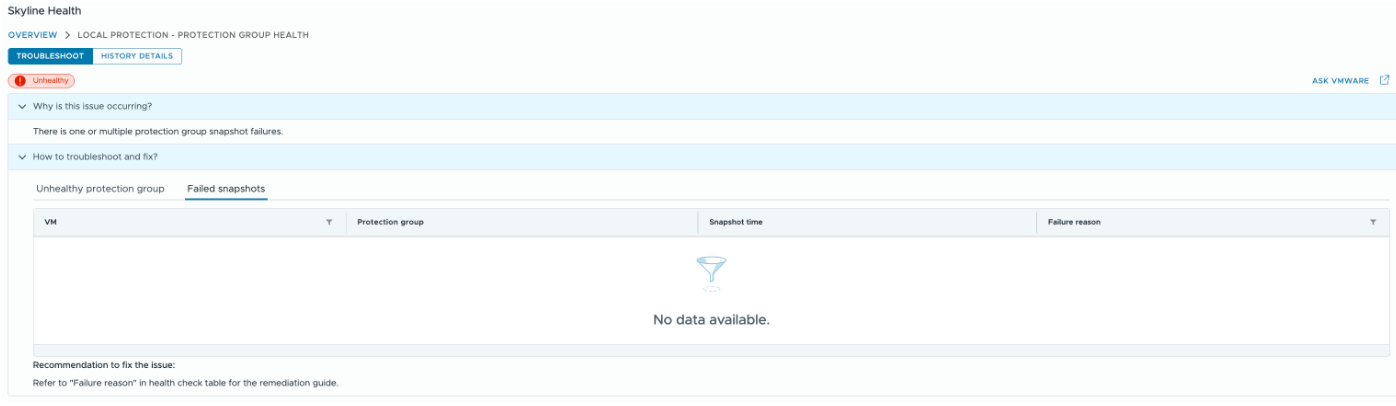
Task: Collapse the "Why is this issue occurring?" section
Action: (x=22, y=106)
